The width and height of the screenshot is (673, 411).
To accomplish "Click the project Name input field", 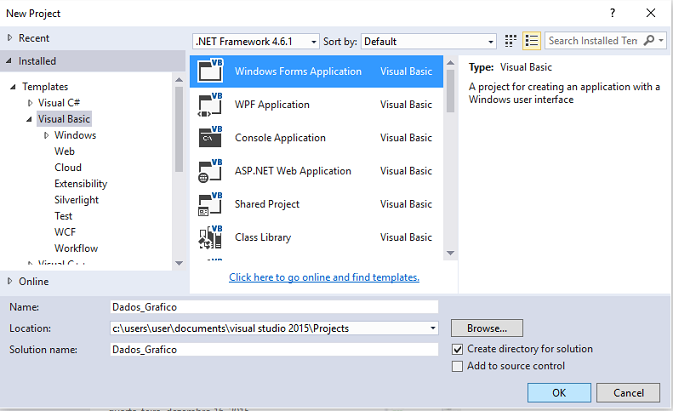I will (x=274, y=307).
